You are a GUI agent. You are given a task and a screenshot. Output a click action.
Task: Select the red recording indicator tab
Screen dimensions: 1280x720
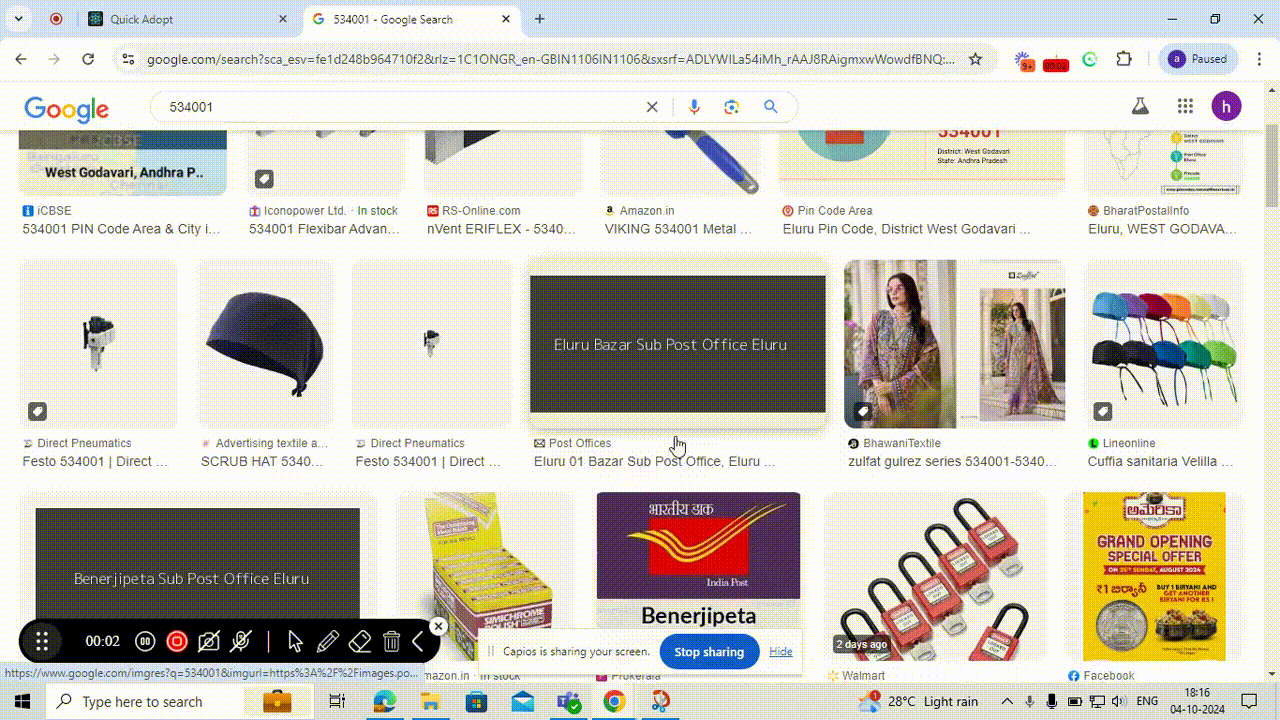click(x=56, y=19)
